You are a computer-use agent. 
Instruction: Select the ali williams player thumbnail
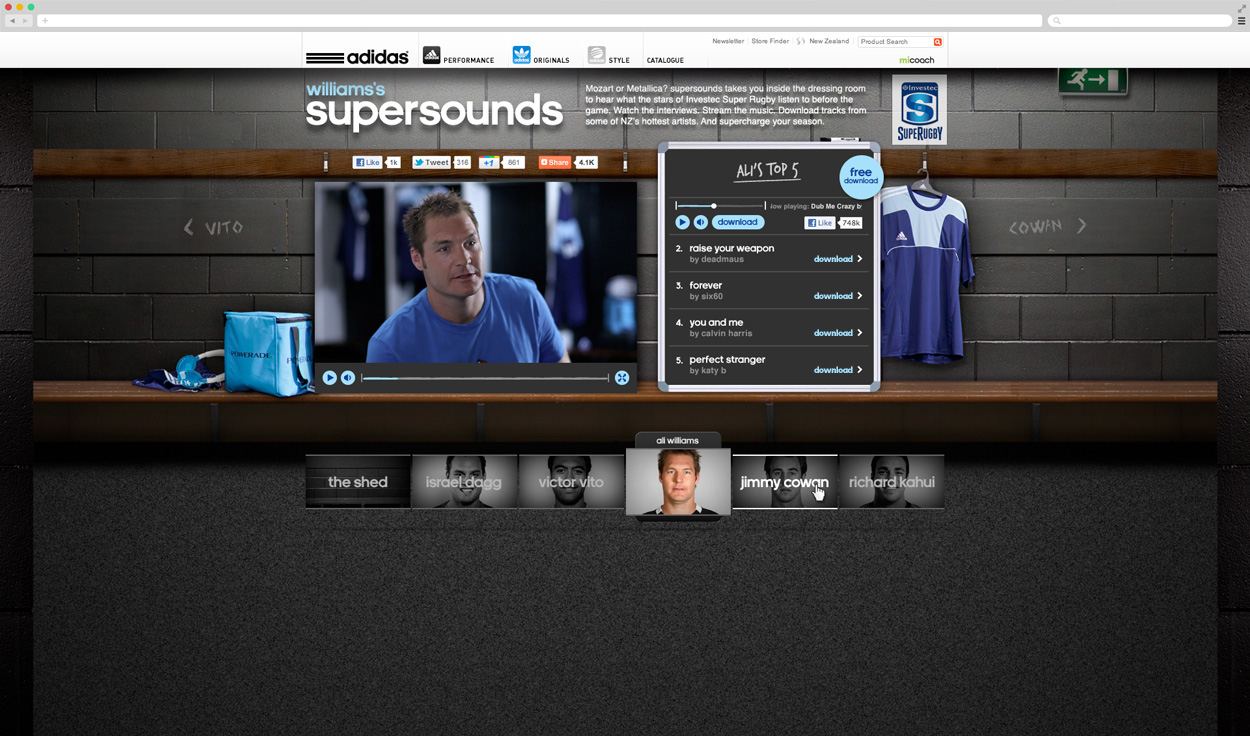pyautogui.click(x=678, y=482)
